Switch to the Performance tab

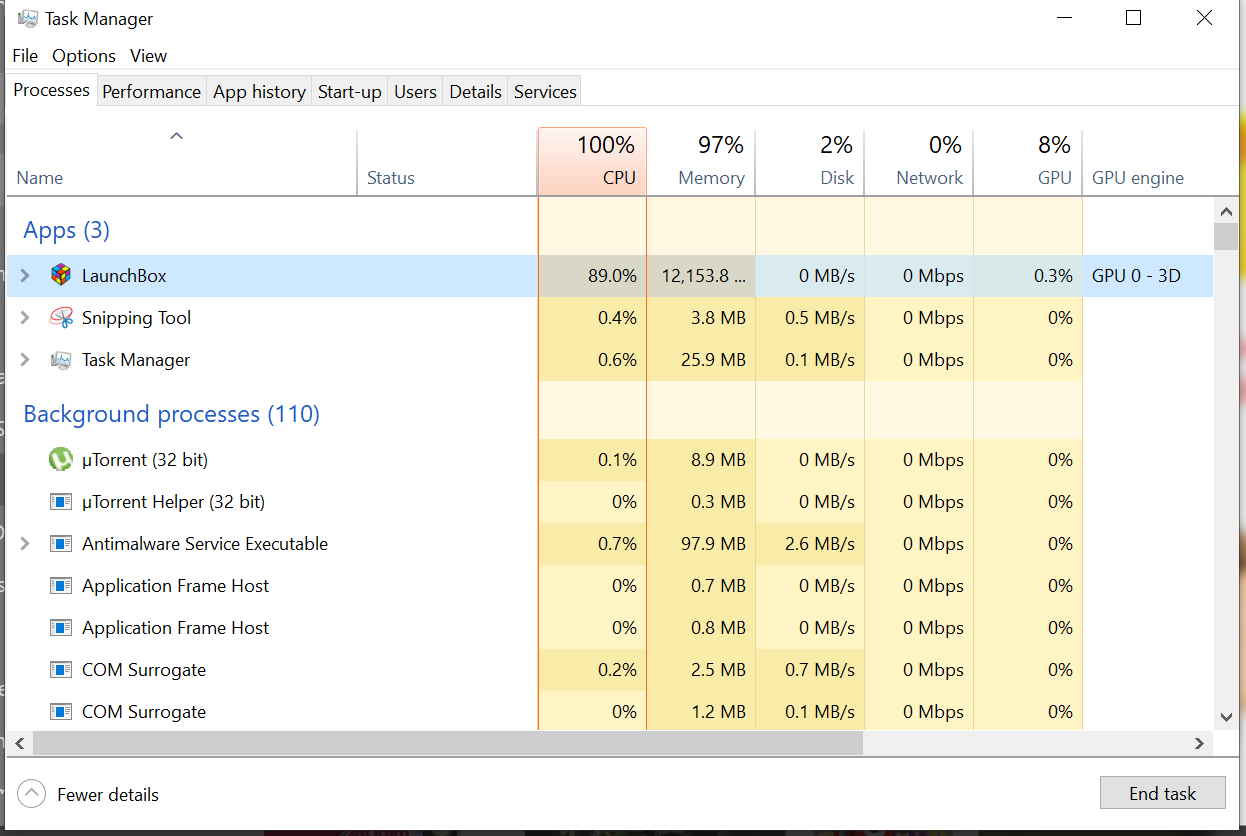coord(152,91)
